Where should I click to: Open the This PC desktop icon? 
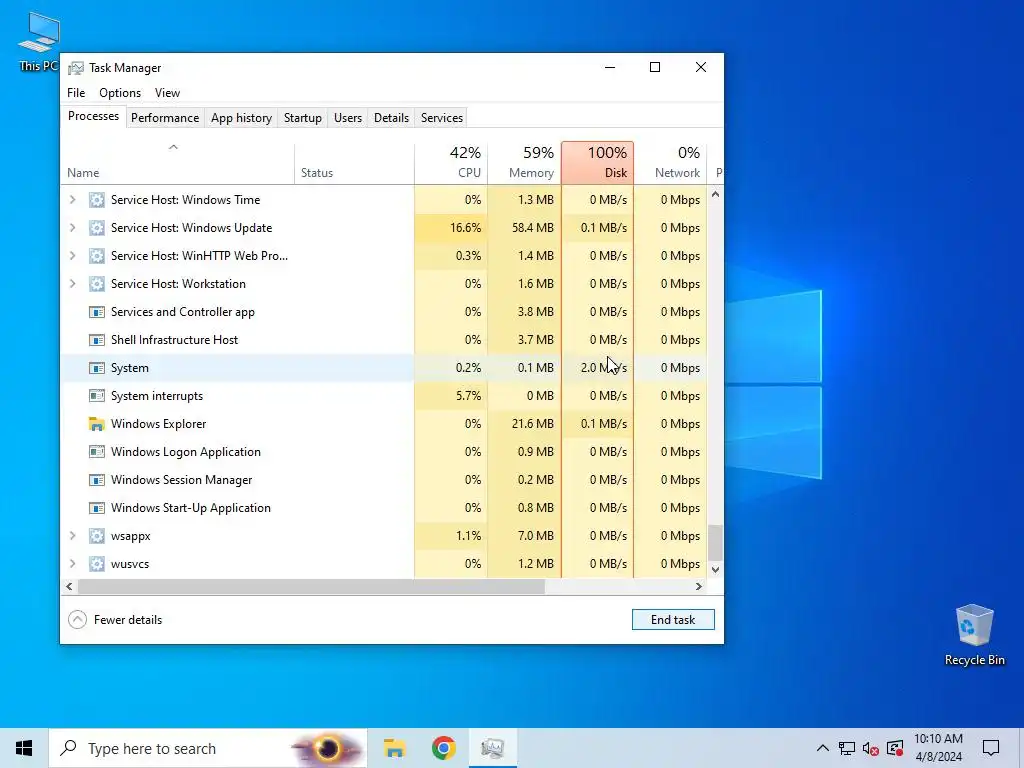(x=39, y=40)
